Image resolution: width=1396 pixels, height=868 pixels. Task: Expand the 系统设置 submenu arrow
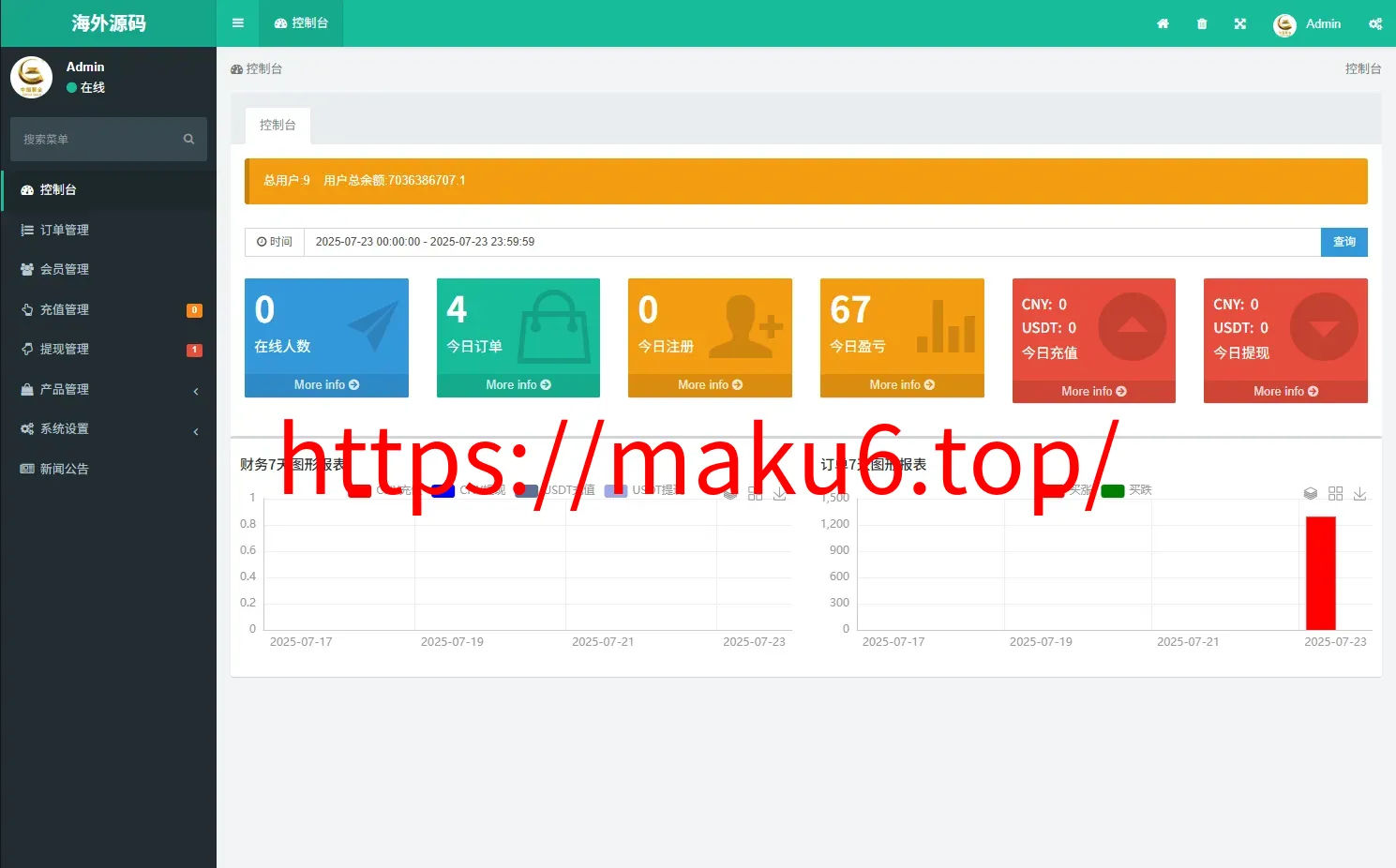(x=196, y=431)
